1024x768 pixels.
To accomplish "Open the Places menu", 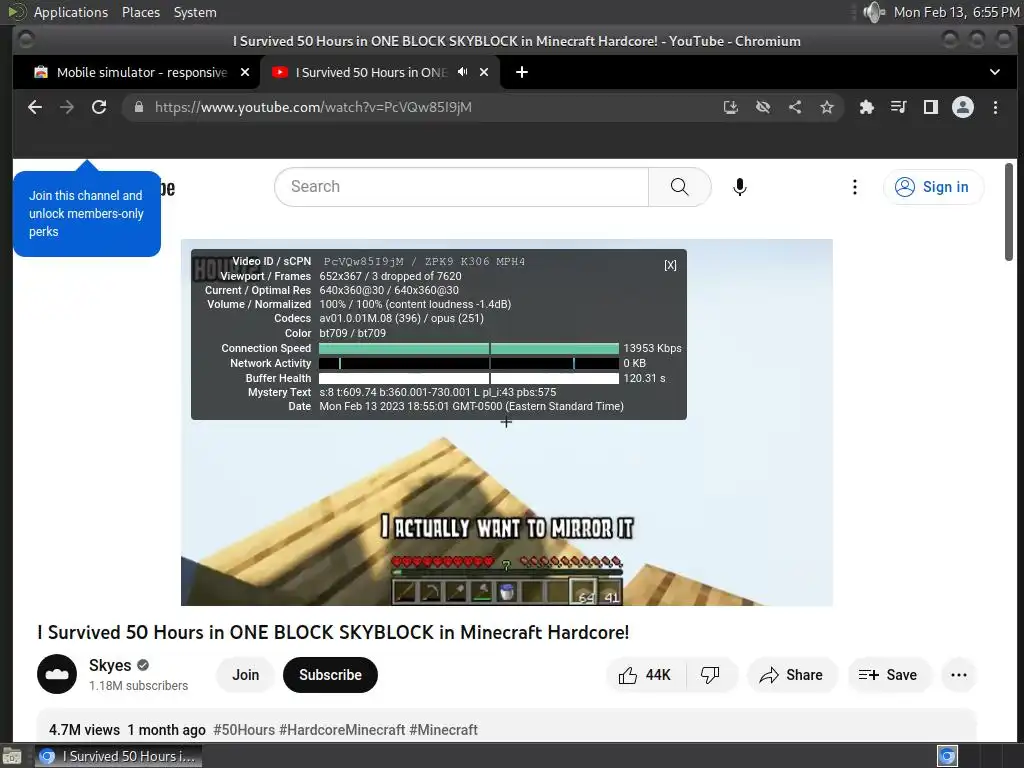I will point(140,12).
